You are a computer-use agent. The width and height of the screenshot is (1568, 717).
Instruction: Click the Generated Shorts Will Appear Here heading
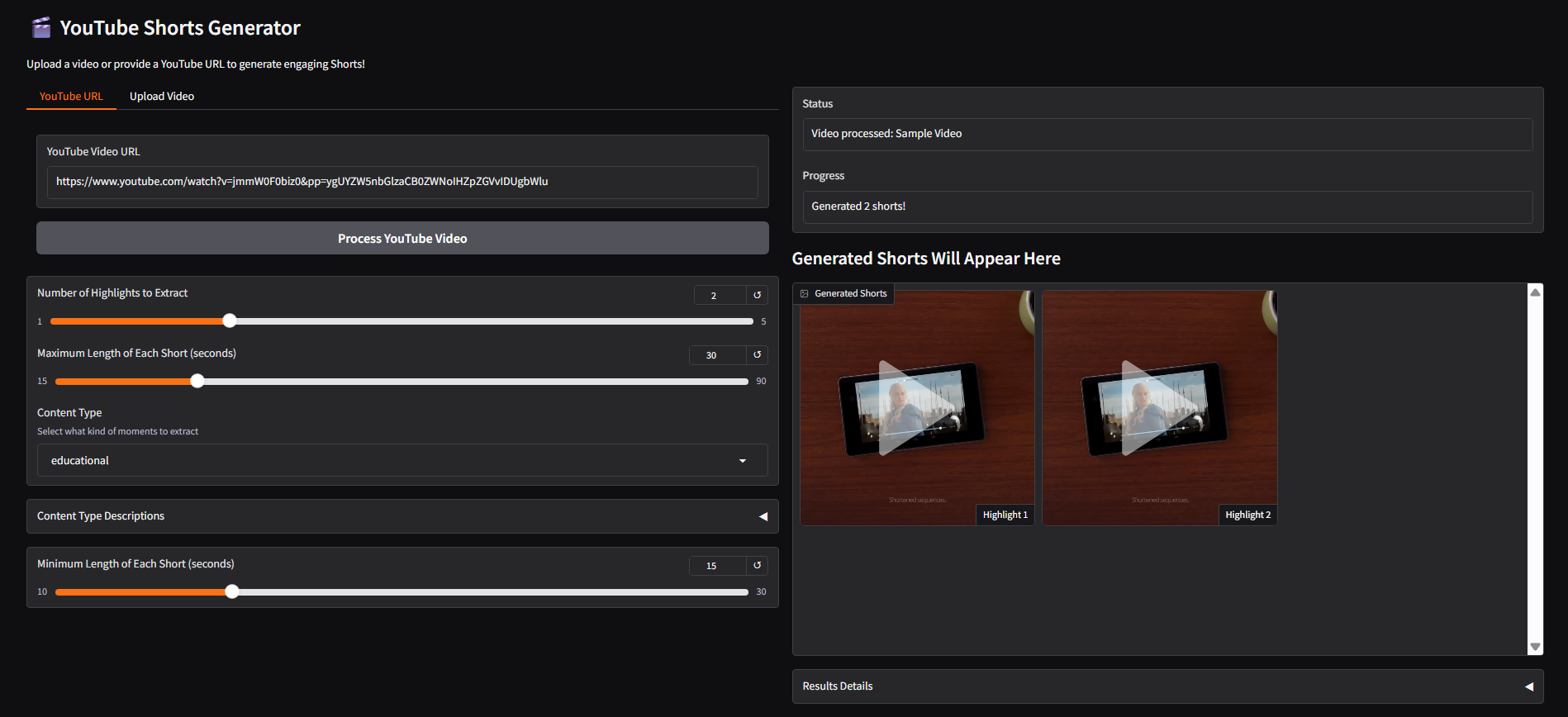pyautogui.click(x=926, y=259)
